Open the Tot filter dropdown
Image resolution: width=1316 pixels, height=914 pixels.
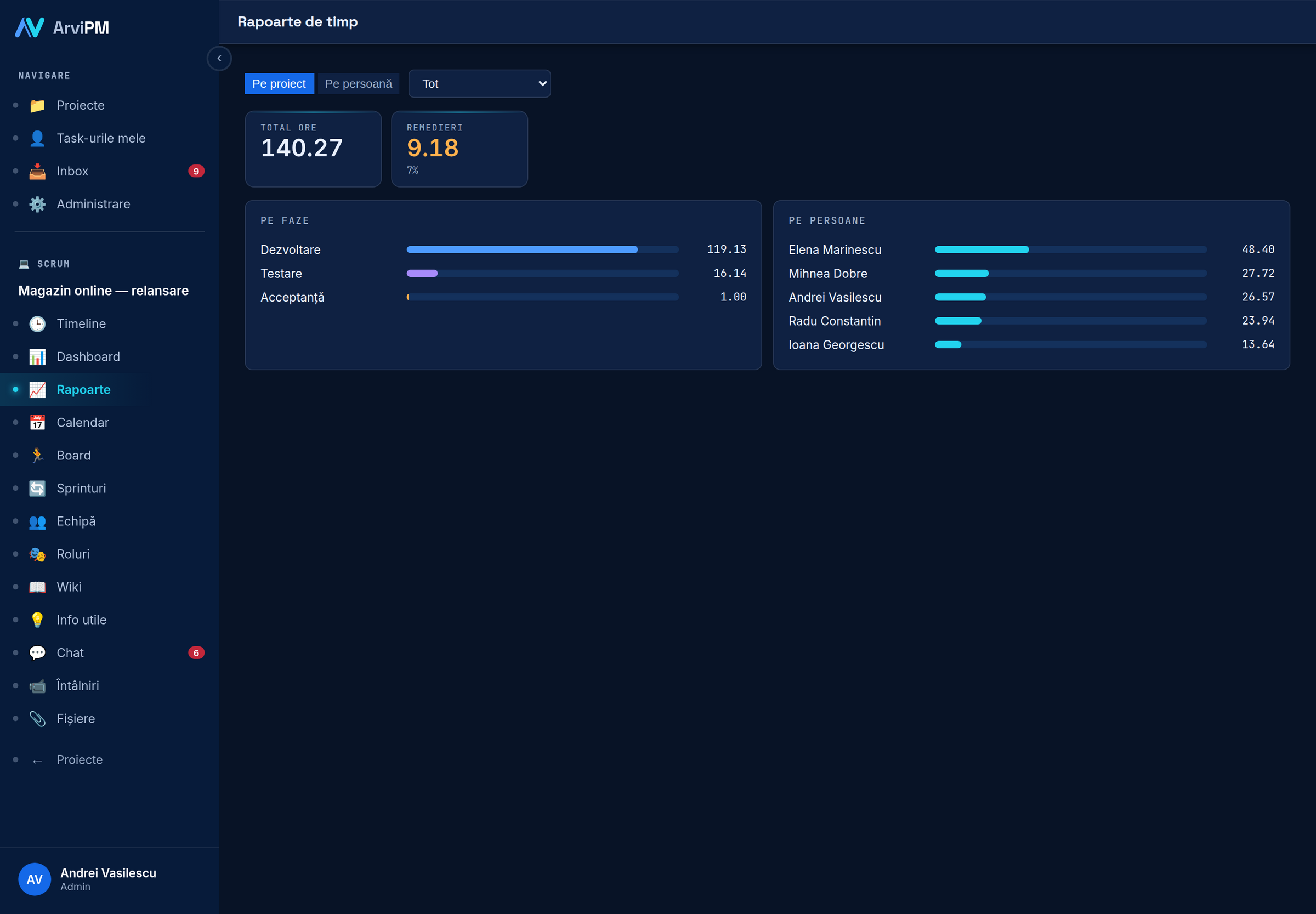(x=479, y=83)
